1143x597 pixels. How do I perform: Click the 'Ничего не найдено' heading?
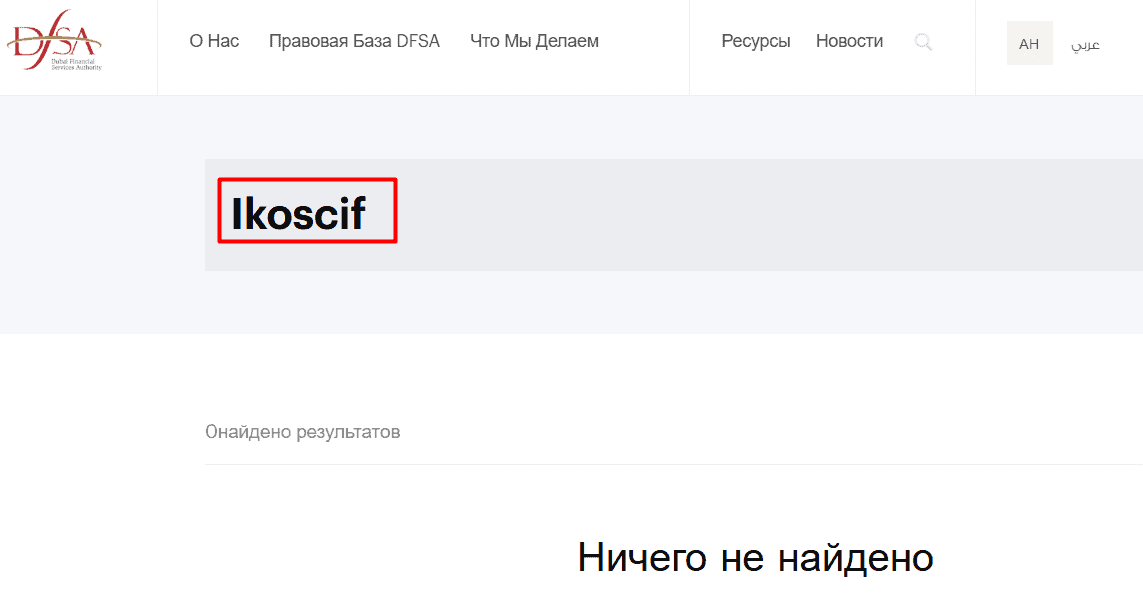755,556
